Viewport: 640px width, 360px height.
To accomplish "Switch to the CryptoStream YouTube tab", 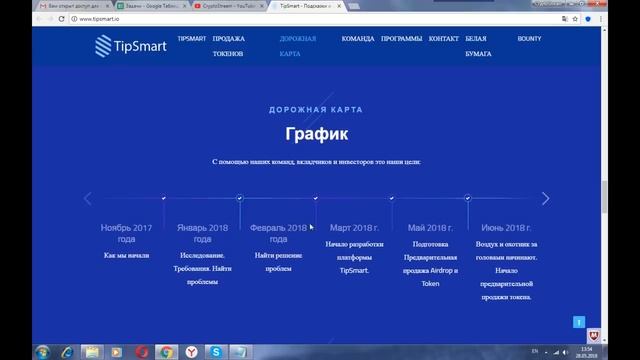I will click(229, 6).
